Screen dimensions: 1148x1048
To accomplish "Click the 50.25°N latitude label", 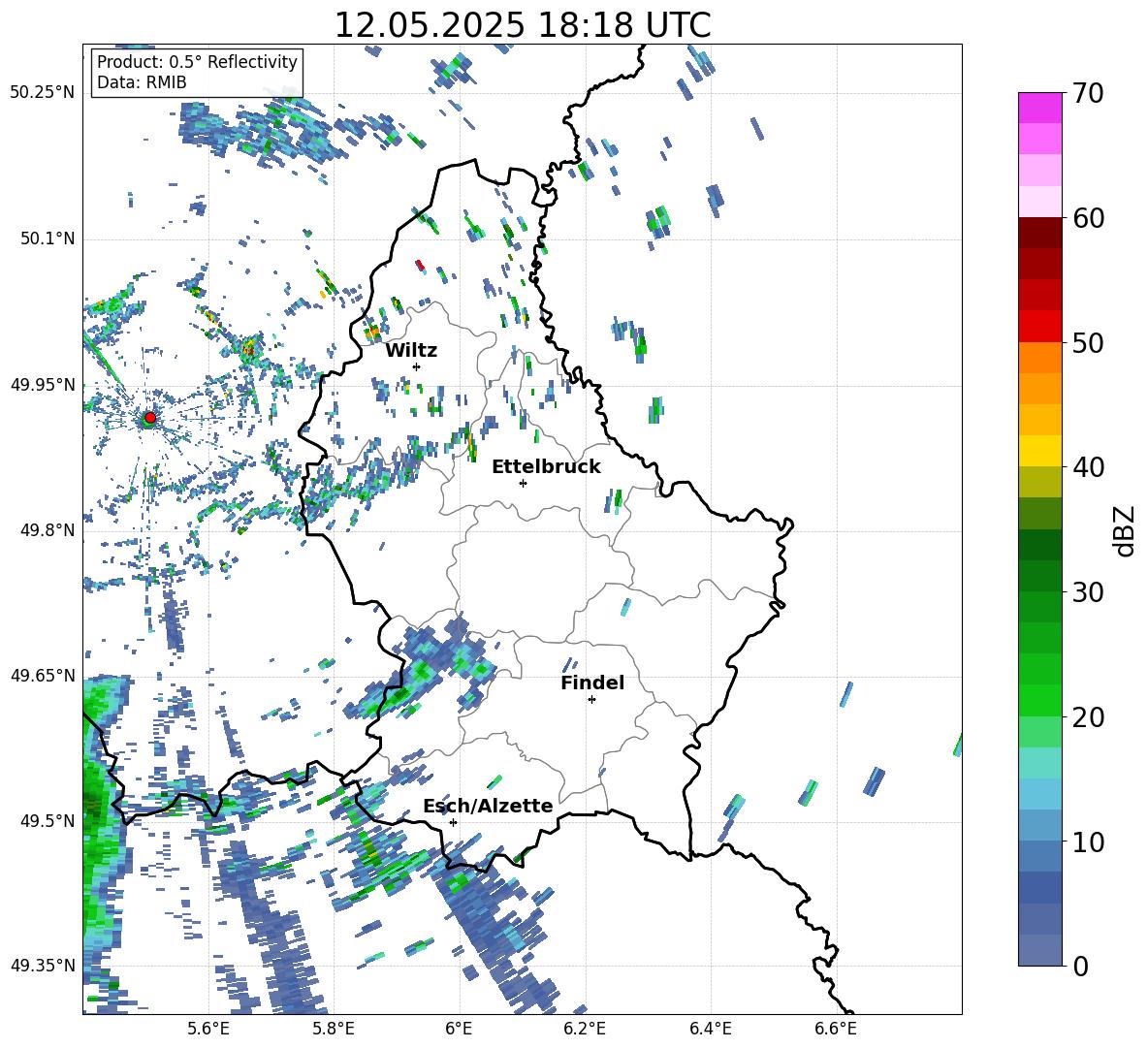I will click(42, 93).
